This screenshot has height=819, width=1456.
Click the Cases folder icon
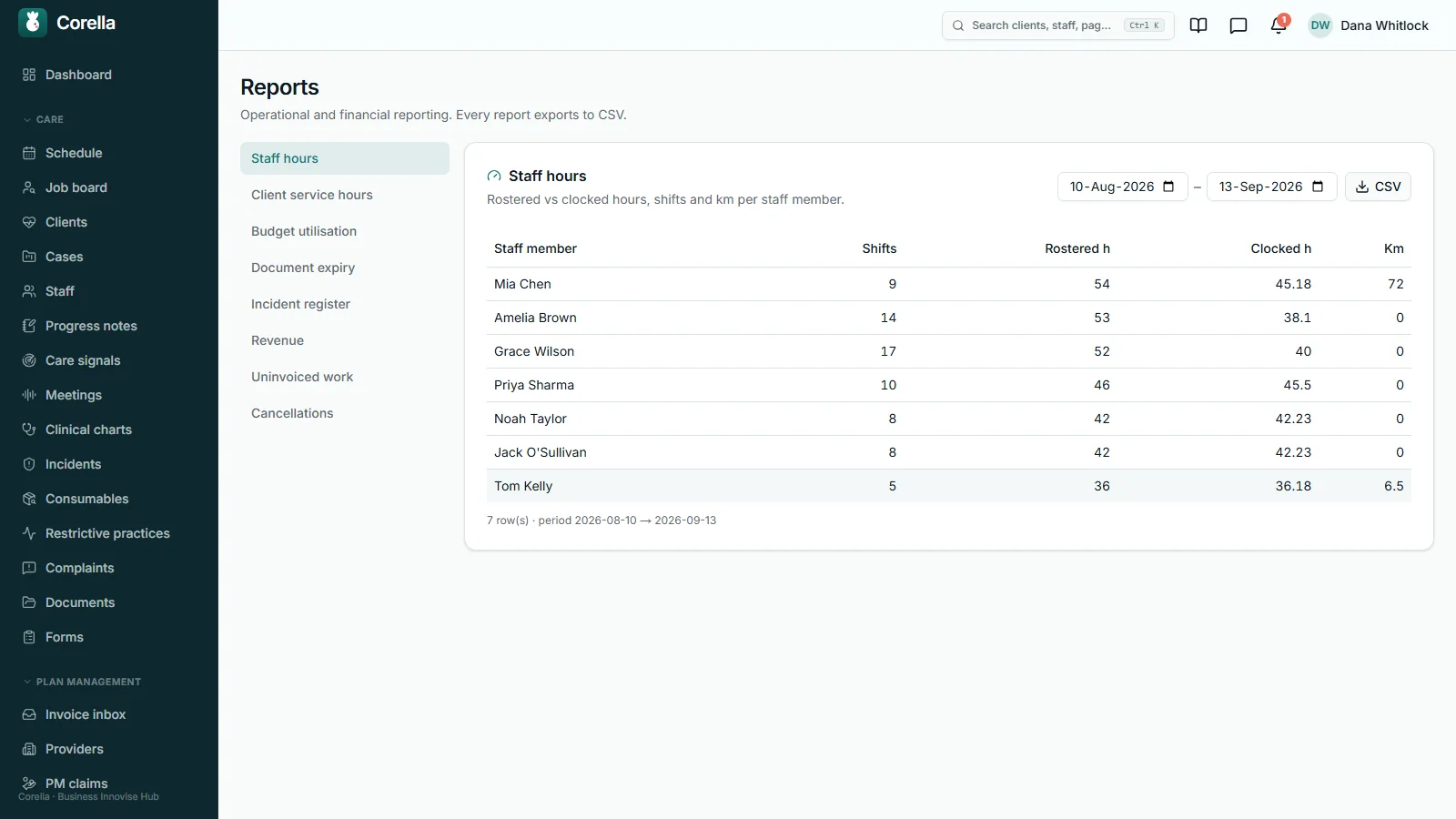coord(29,257)
